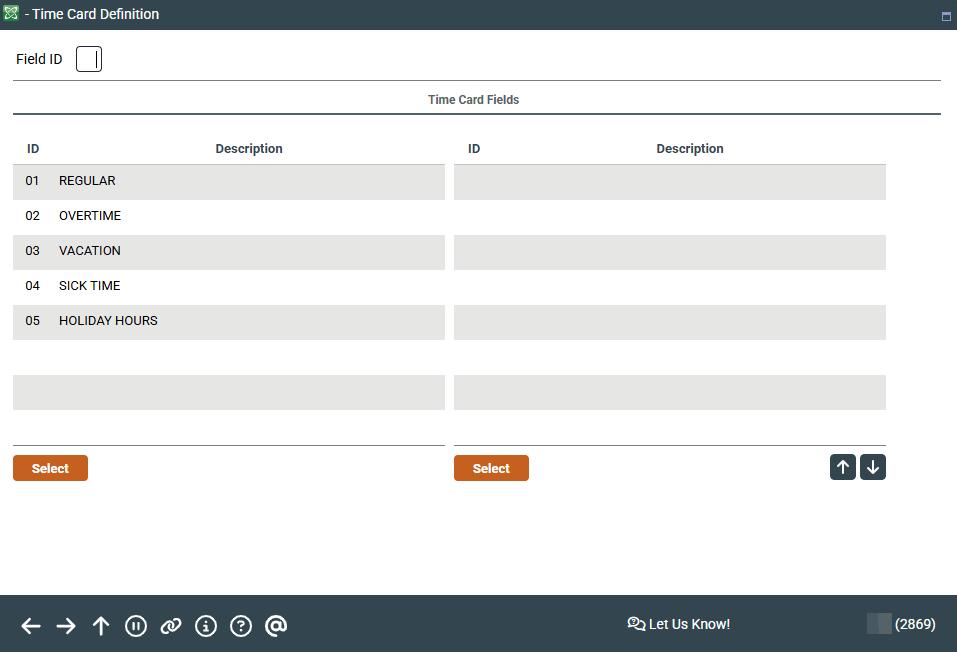The height and width of the screenshot is (652, 957).
Task: Click the back arrow icon in bottom toolbar
Action: click(x=31, y=626)
